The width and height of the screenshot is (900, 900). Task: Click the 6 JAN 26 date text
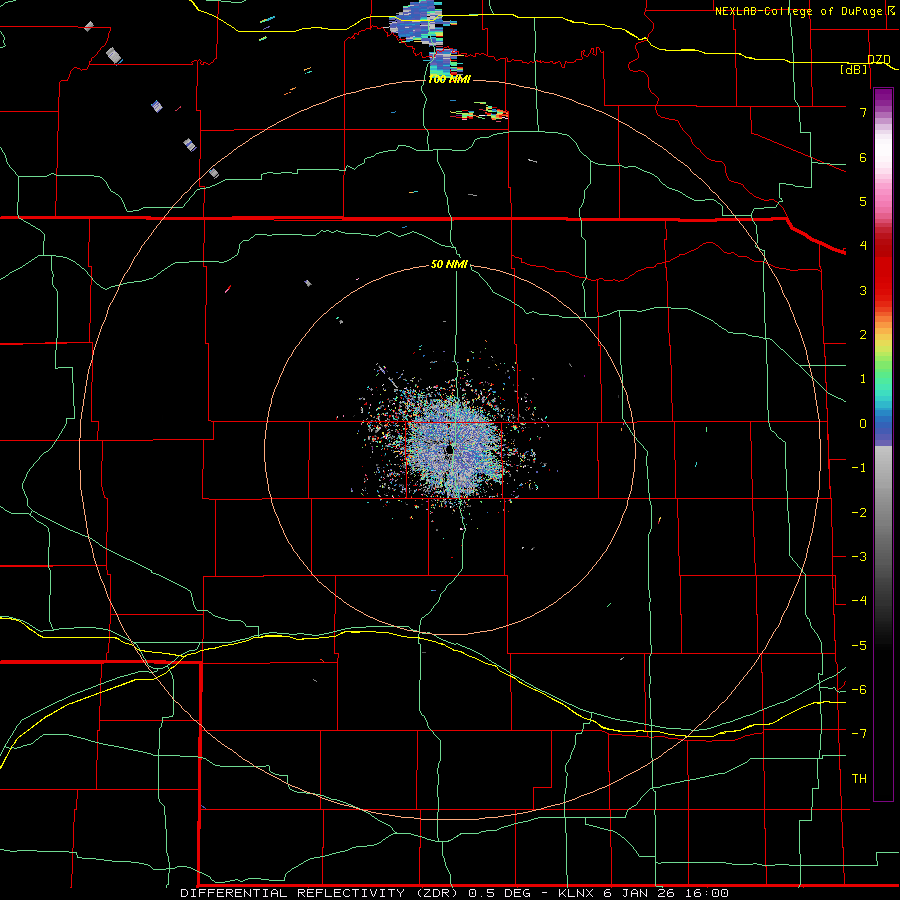point(637,893)
